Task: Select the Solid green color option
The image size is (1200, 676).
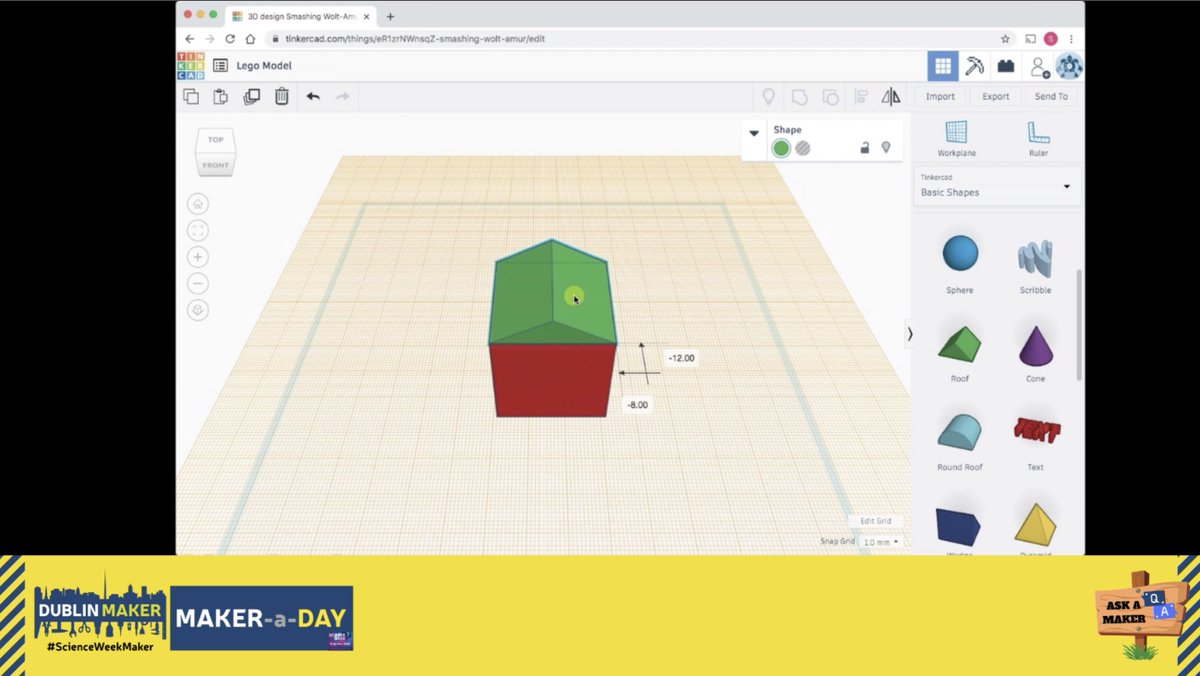Action: click(x=781, y=148)
